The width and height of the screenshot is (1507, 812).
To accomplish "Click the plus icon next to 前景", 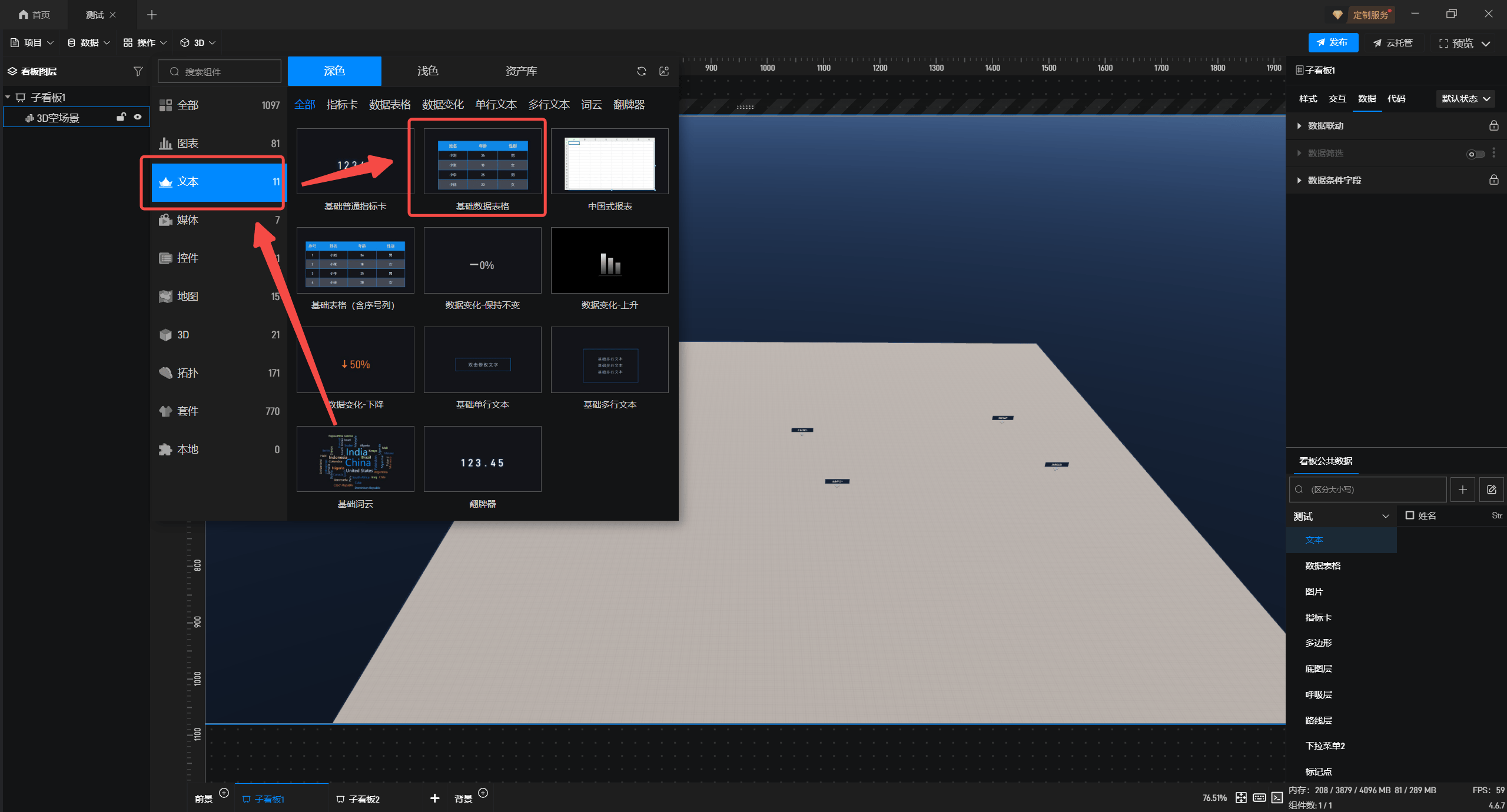I will [x=224, y=793].
